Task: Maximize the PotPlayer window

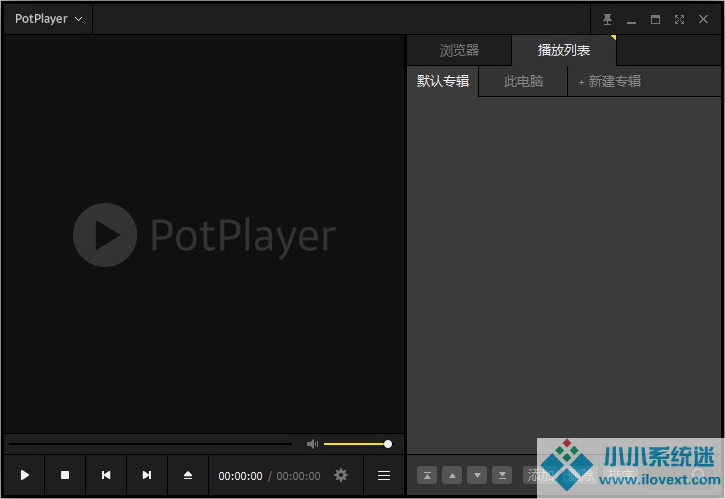Action: (x=655, y=19)
